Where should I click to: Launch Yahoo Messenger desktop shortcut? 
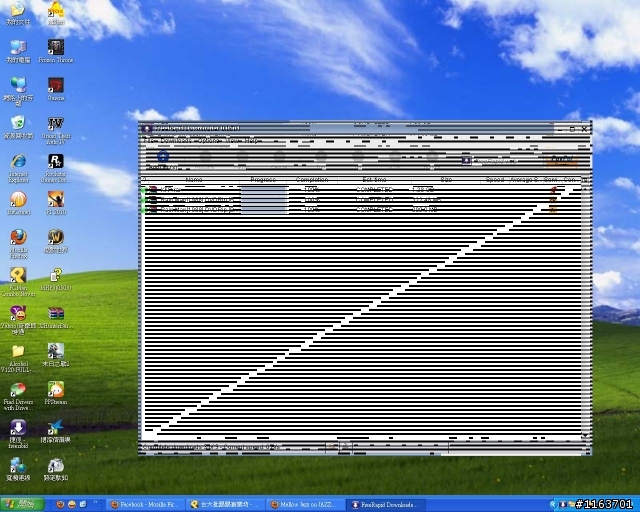click(18, 320)
